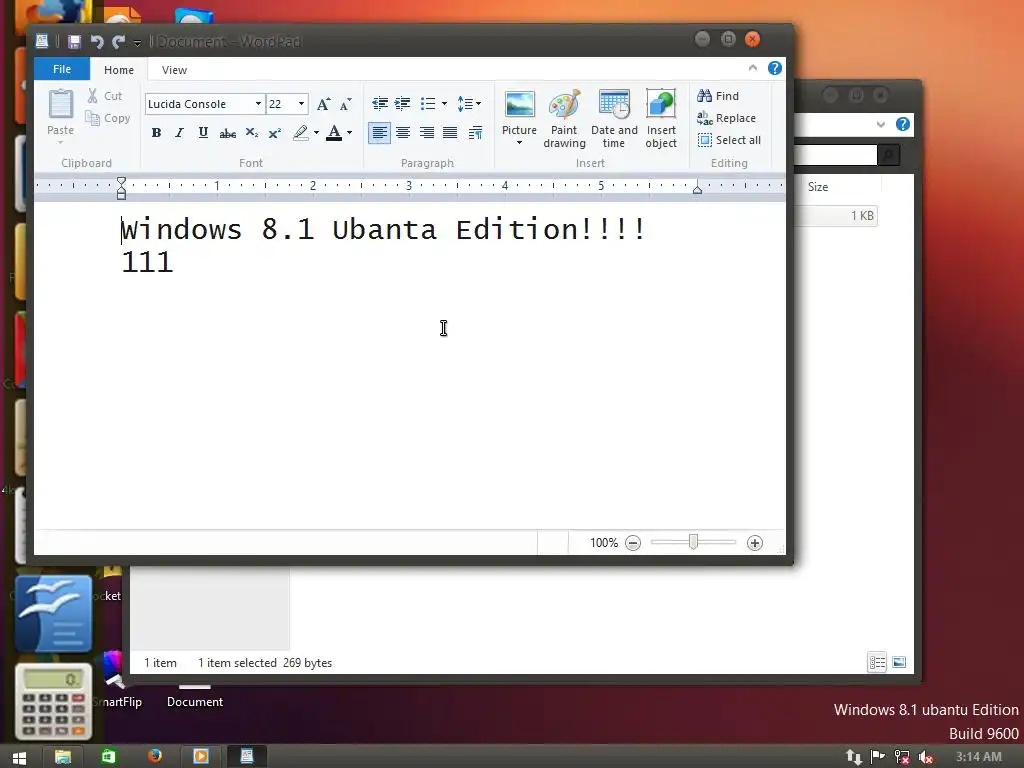Click Select all in Editing group
Image resolution: width=1024 pixels, height=768 pixels.
729,140
